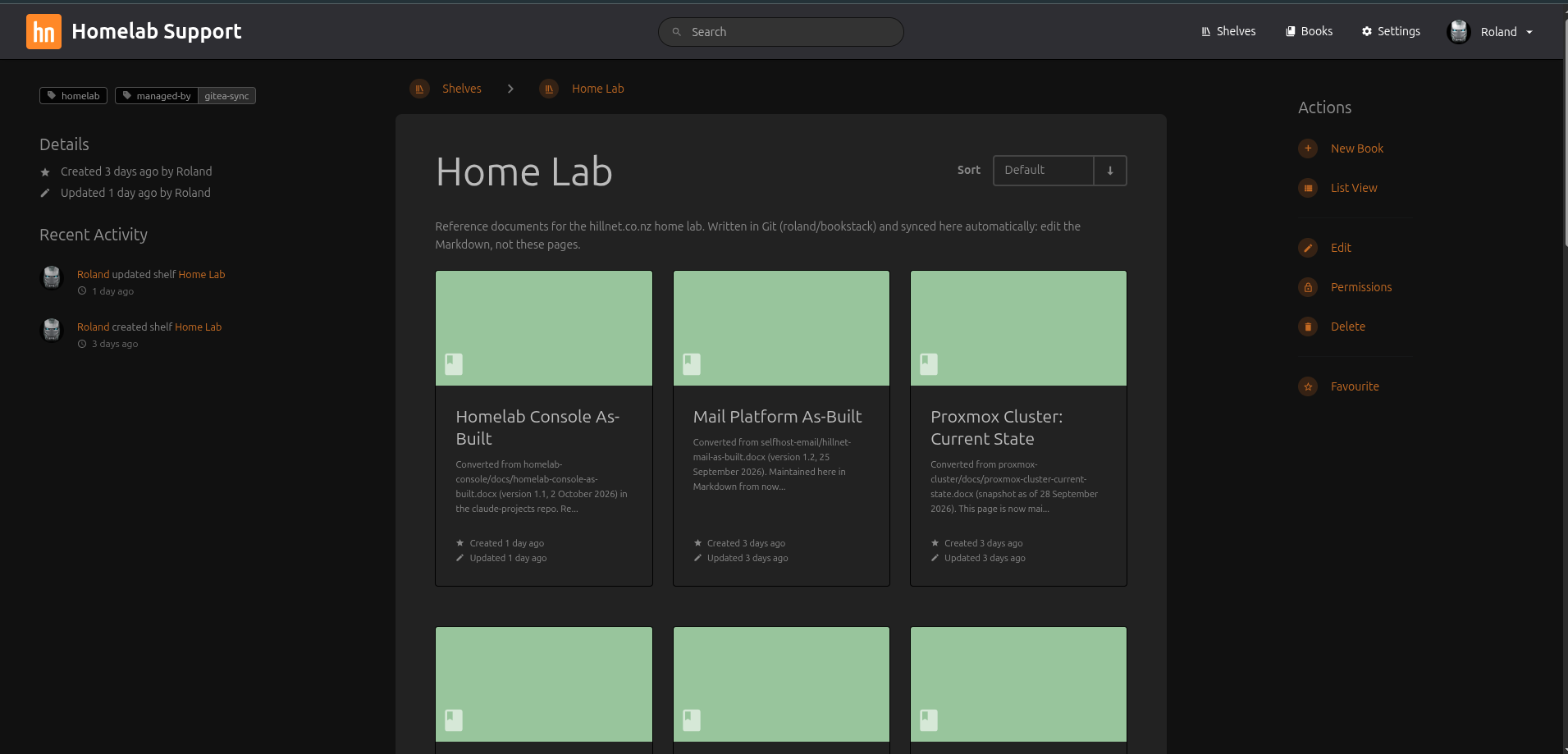Click the Homelab Support orange logo icon

point(43,32)
